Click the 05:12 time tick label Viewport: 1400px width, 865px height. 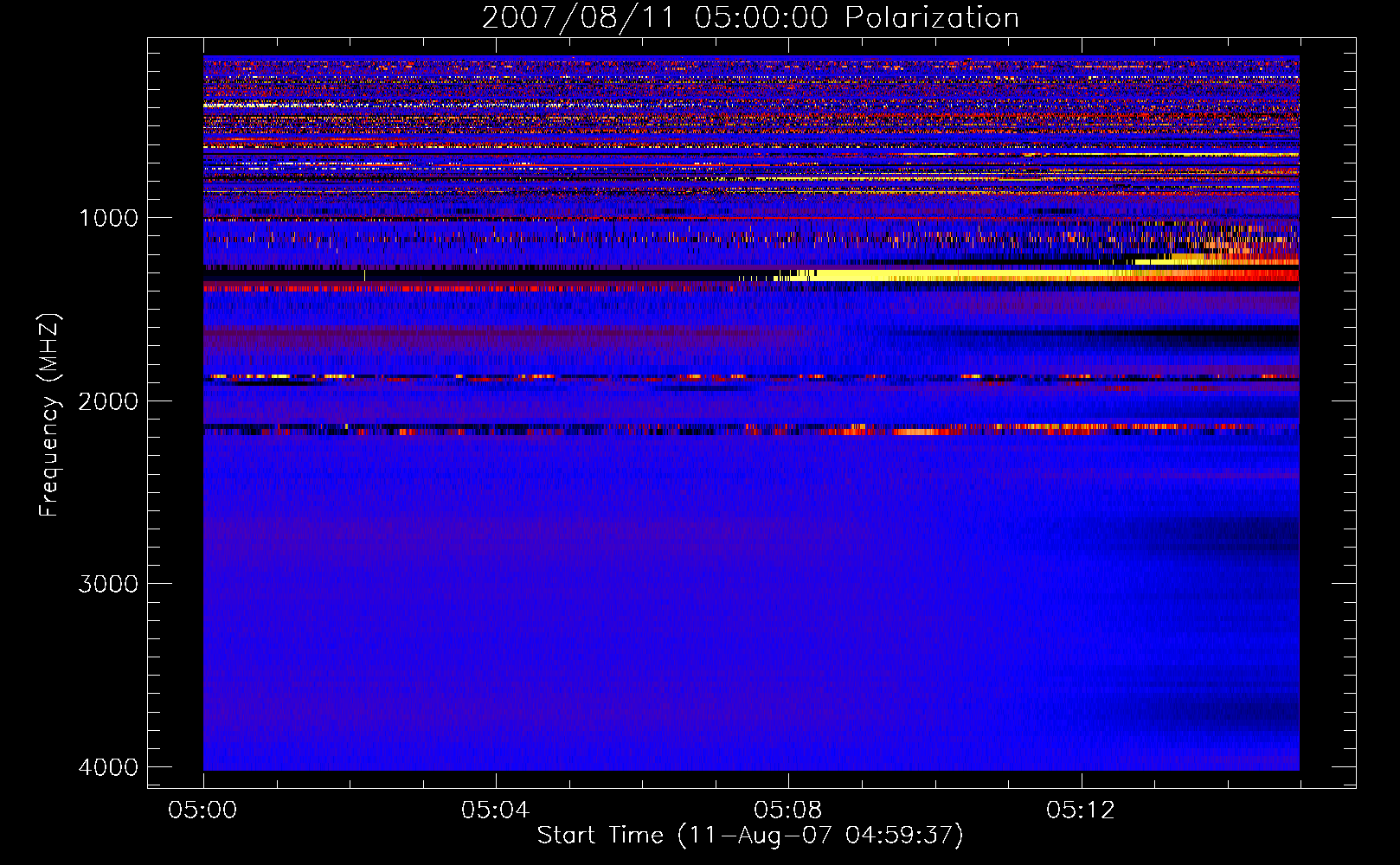pyautogui.click(x=1081, y=811)
